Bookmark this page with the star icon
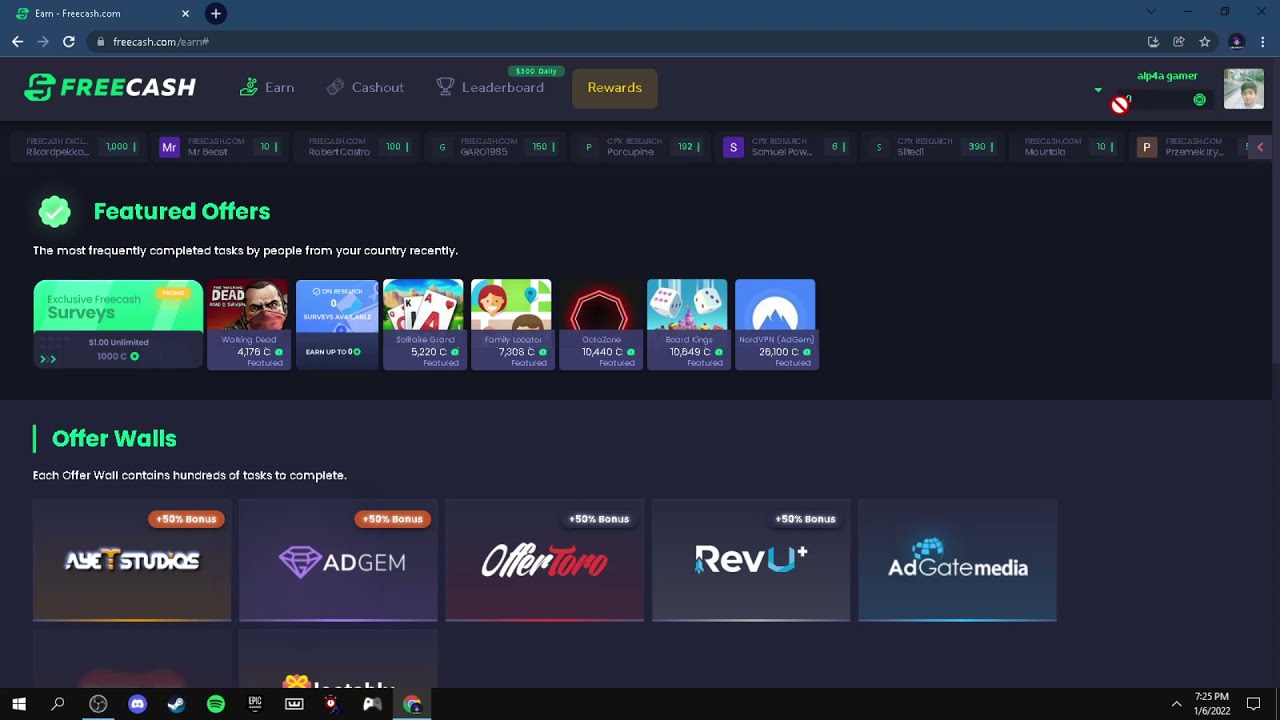Screen dimensions: 1280x720 coord(1205,42)
